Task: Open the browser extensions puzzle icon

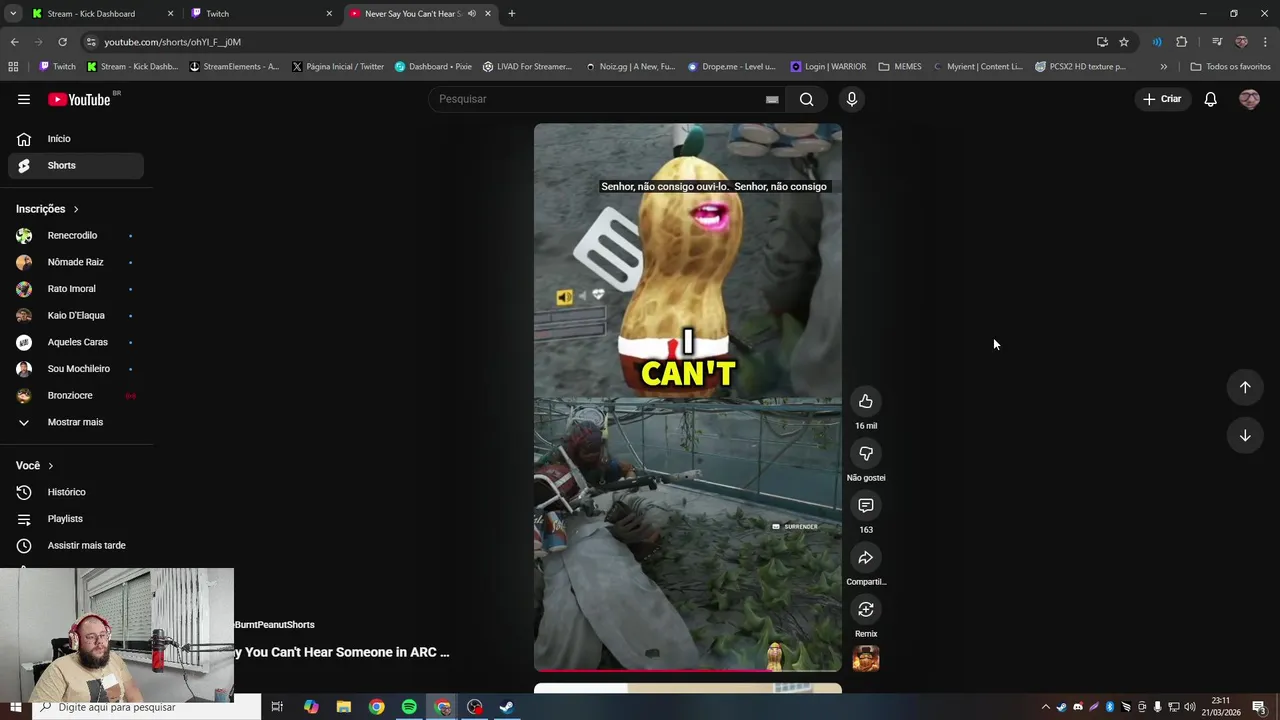Action: click(x=1181, y=42)
